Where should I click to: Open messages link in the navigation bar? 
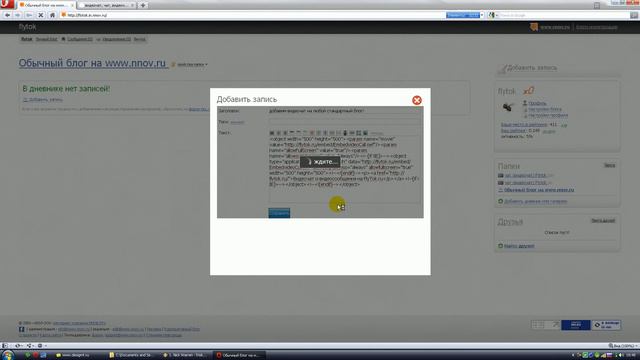[80, 39]
